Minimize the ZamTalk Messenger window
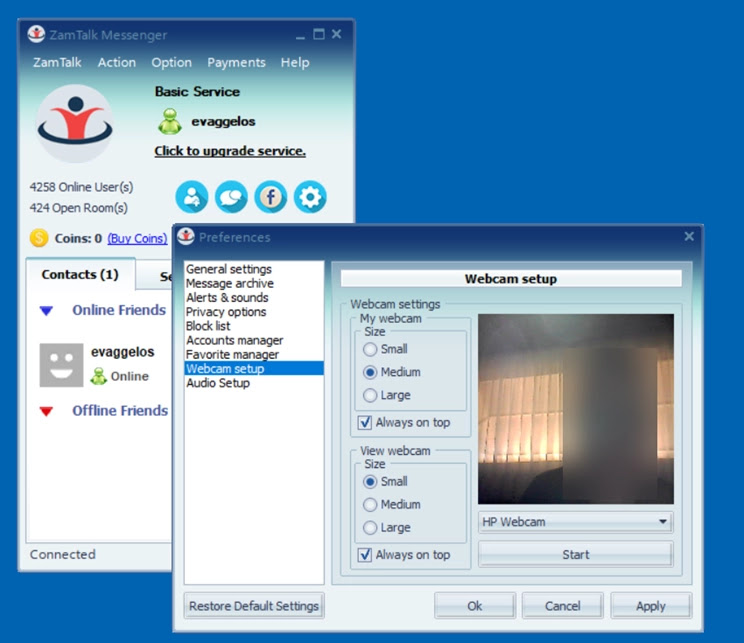The width and height of the screenshot is (744, 643). coord(300,35)
